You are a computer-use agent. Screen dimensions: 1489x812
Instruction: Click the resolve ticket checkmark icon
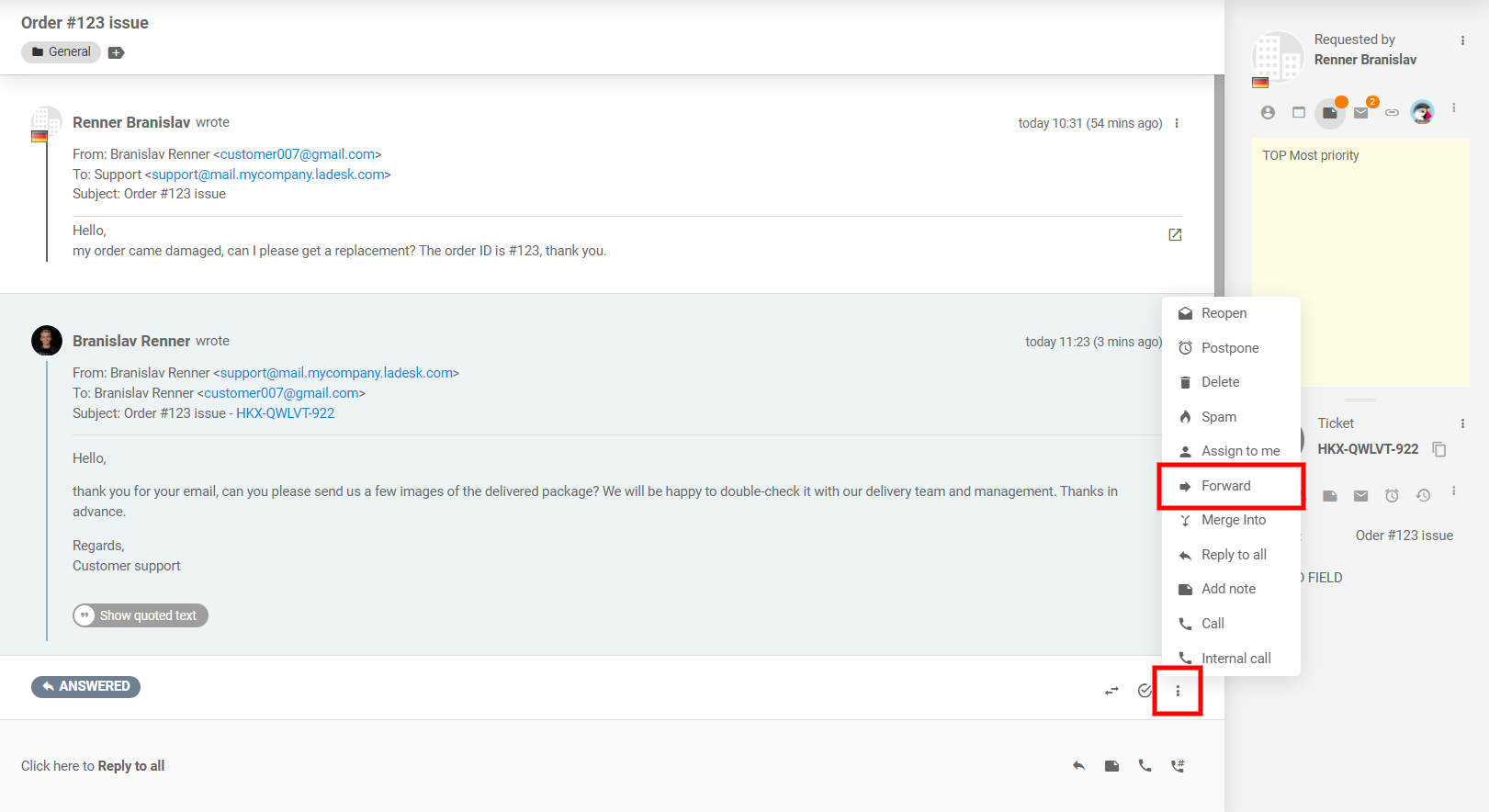point(1145,691)
